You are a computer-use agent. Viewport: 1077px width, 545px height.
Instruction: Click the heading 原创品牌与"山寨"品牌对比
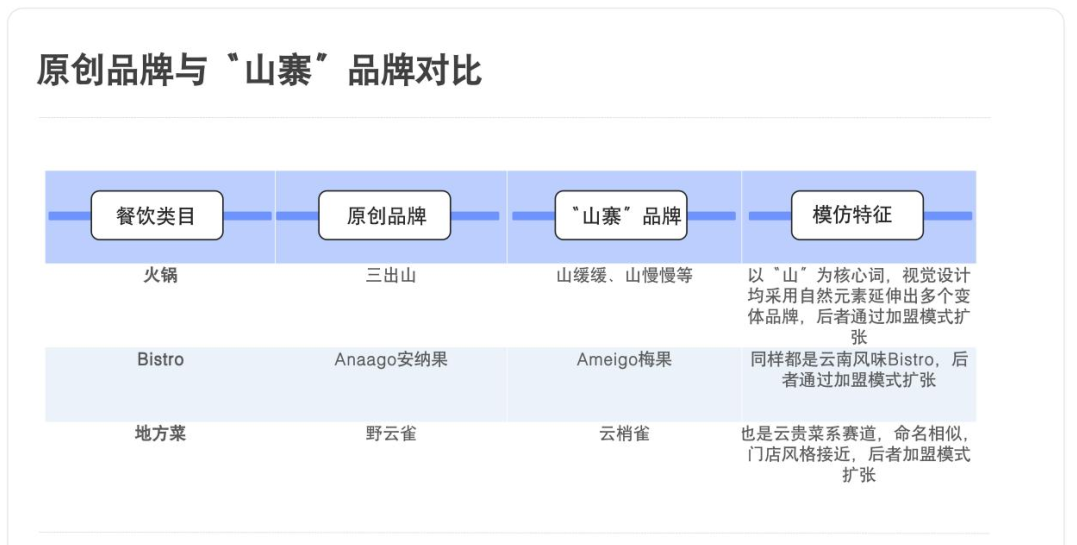click(x=259, y=70)
